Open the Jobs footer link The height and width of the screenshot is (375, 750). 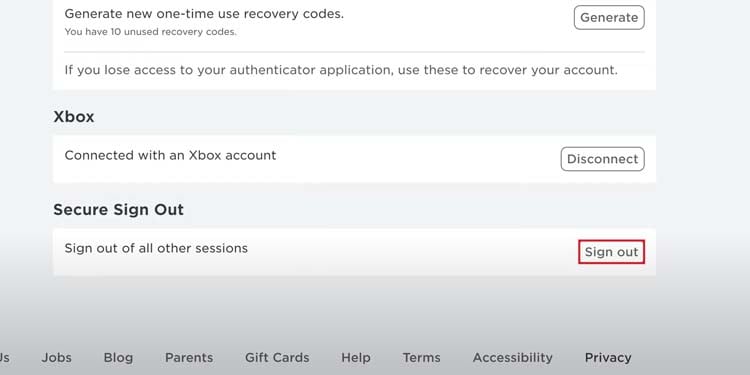(56, 358)
